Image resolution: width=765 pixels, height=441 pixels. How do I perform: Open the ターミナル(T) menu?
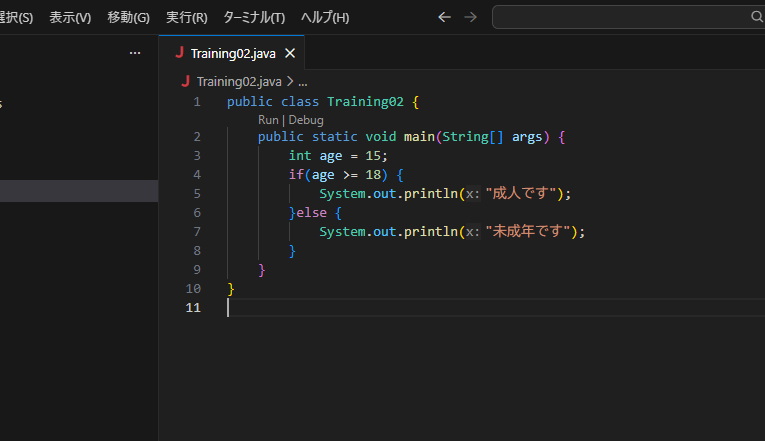click(x=254, y=18)
